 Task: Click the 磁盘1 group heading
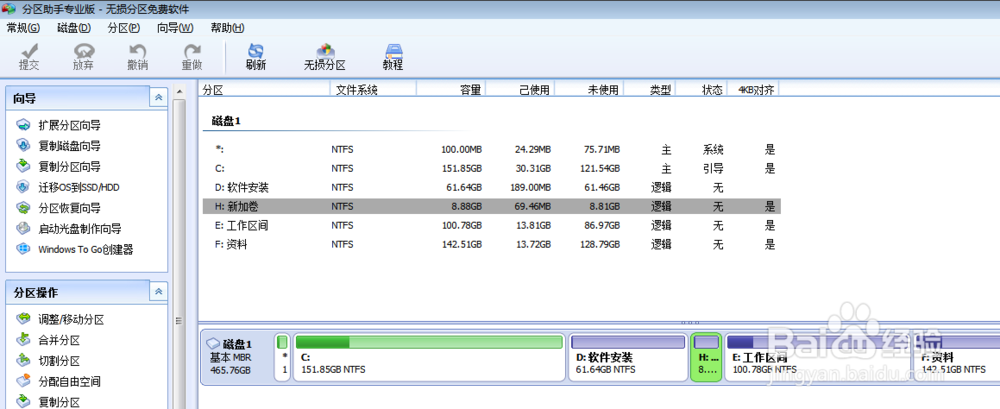coord(226,121)
